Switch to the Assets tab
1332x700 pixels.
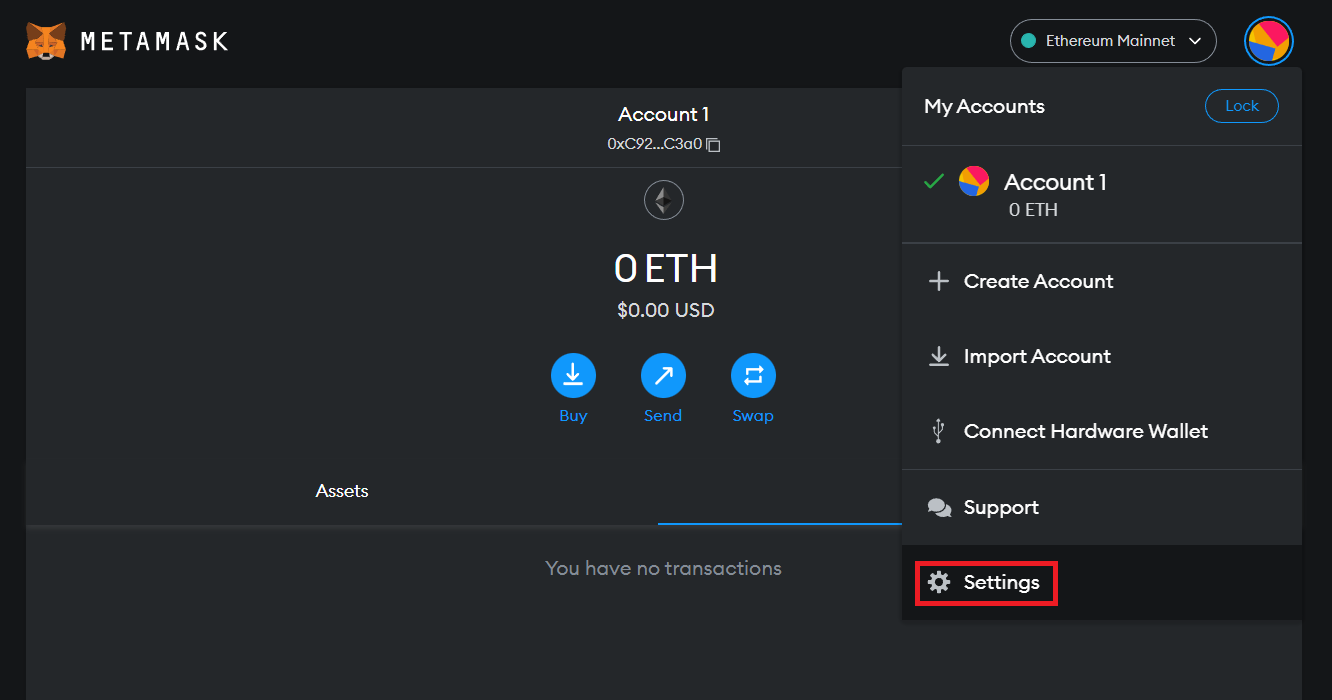point(342,491)
